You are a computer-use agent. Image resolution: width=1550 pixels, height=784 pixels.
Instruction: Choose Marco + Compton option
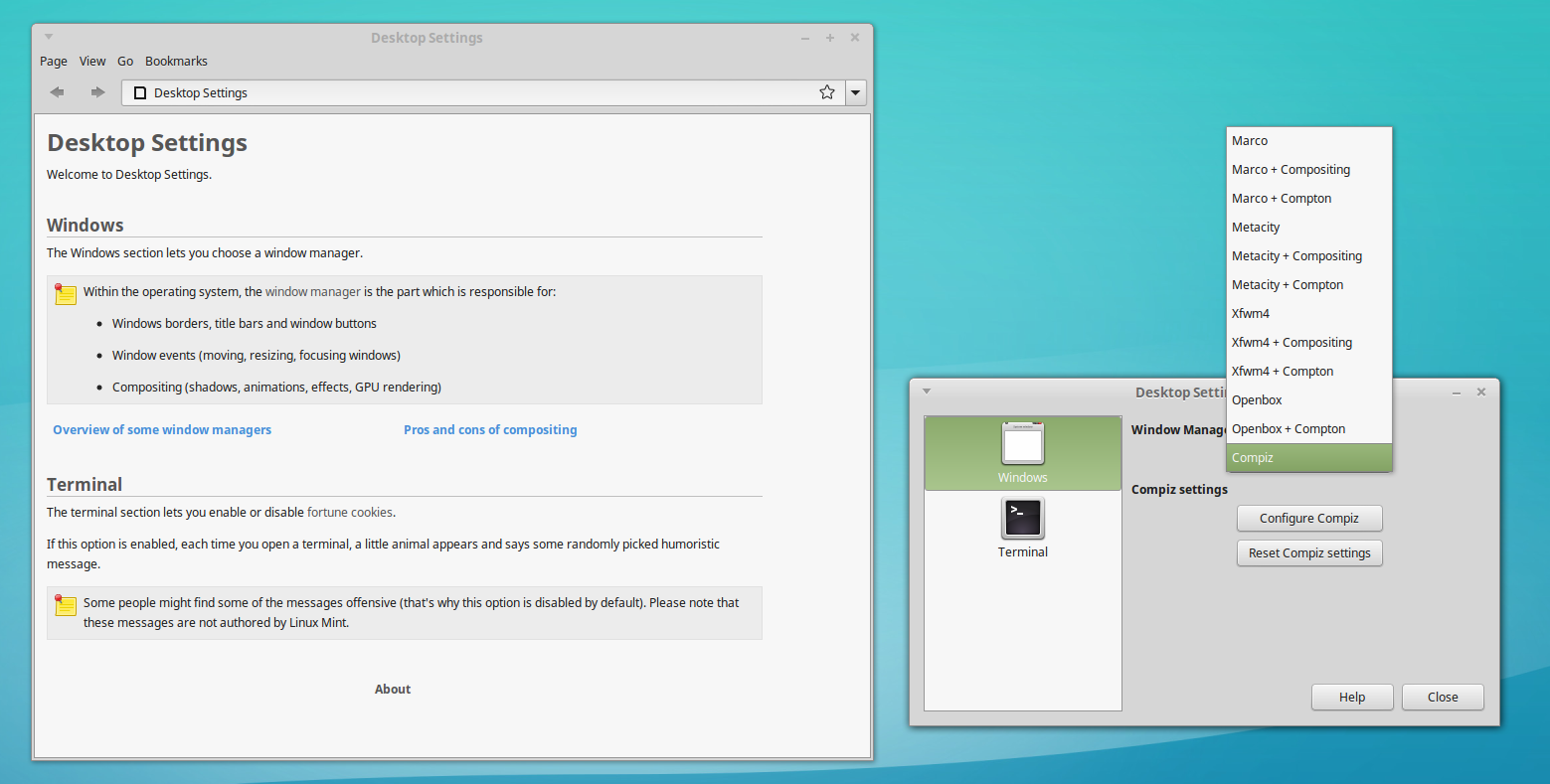tap(1309, 199)
